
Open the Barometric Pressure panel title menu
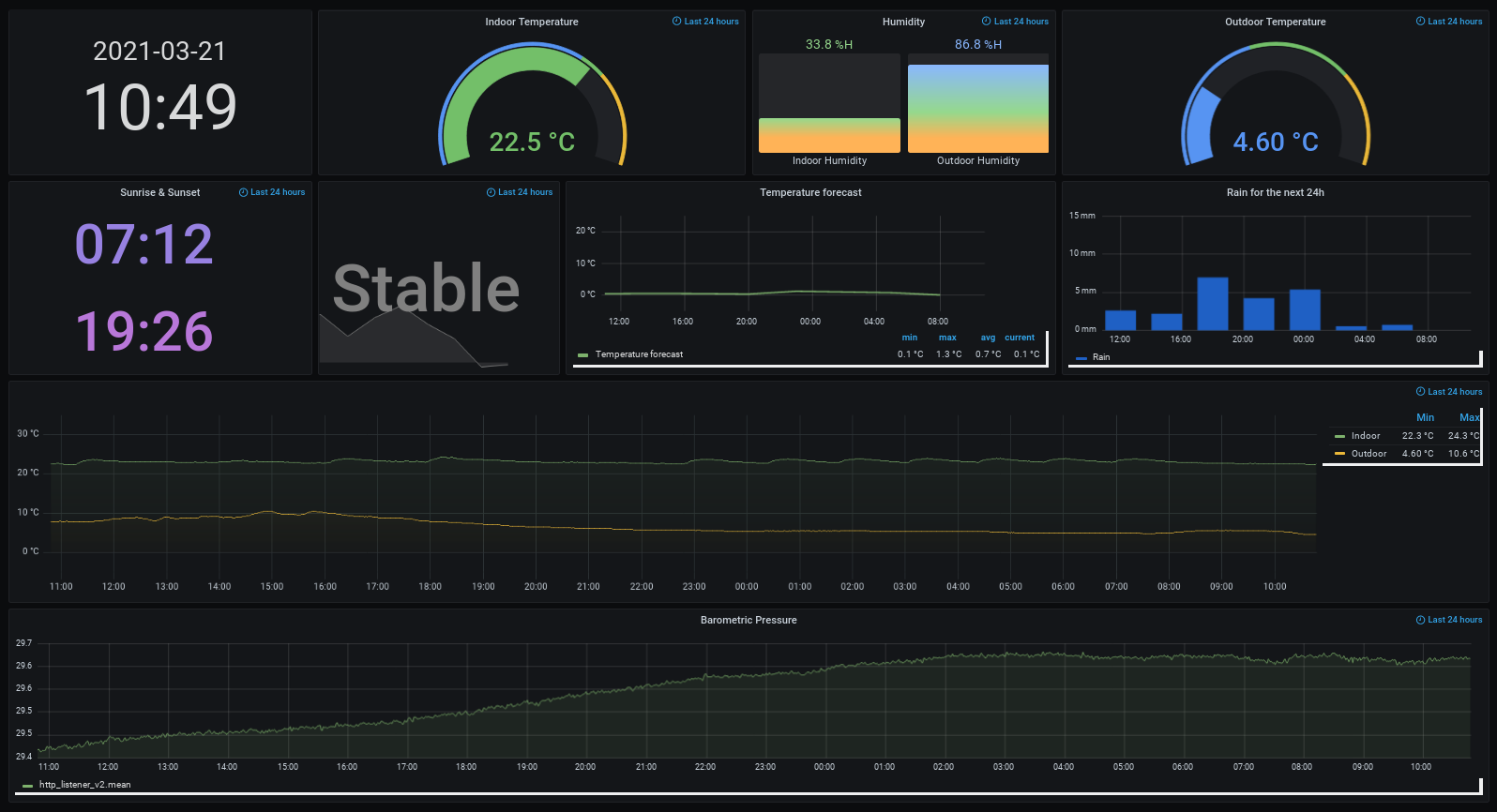pos(748,620)
